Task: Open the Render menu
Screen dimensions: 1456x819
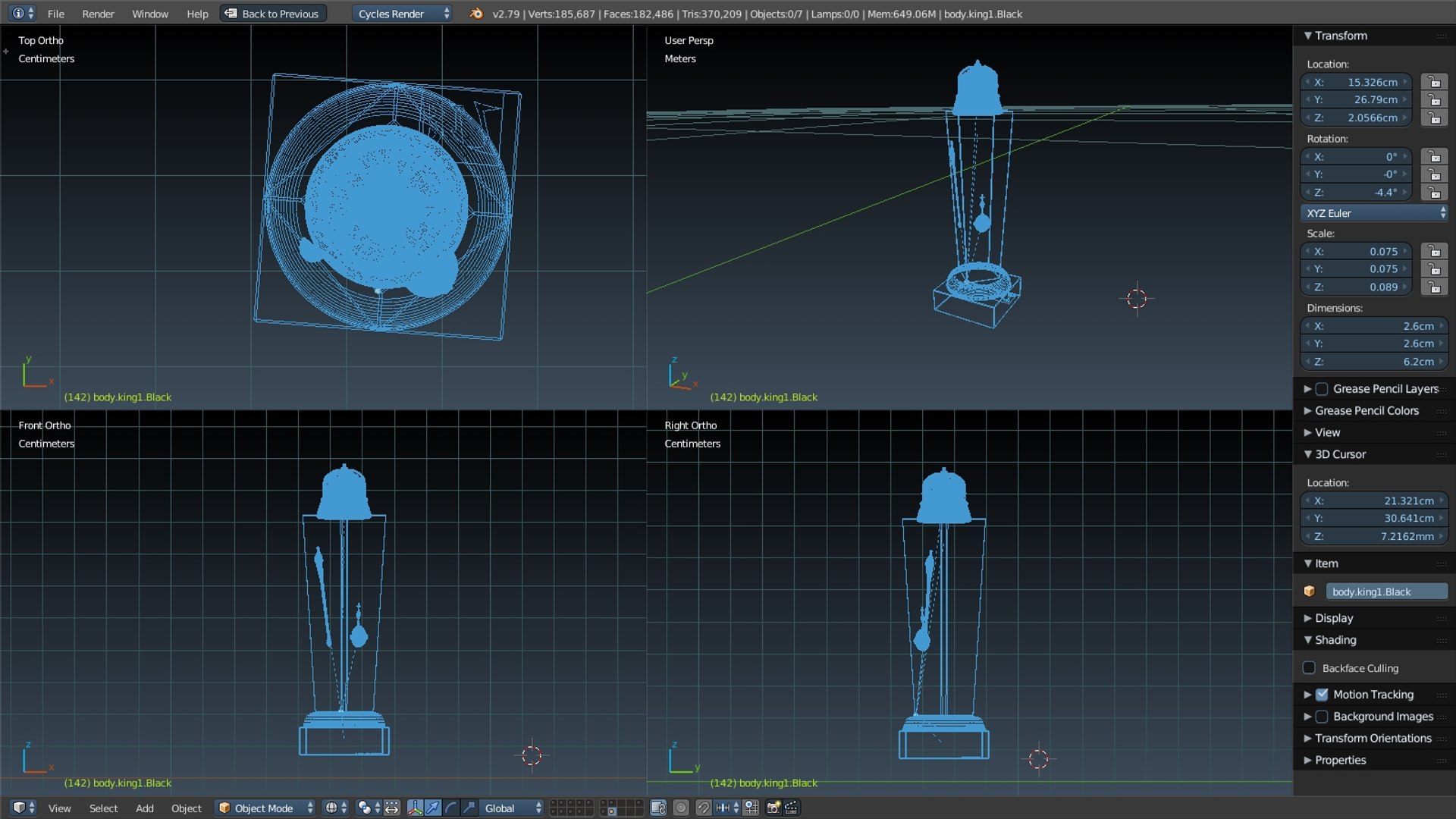Action: (x=98, y=14)
